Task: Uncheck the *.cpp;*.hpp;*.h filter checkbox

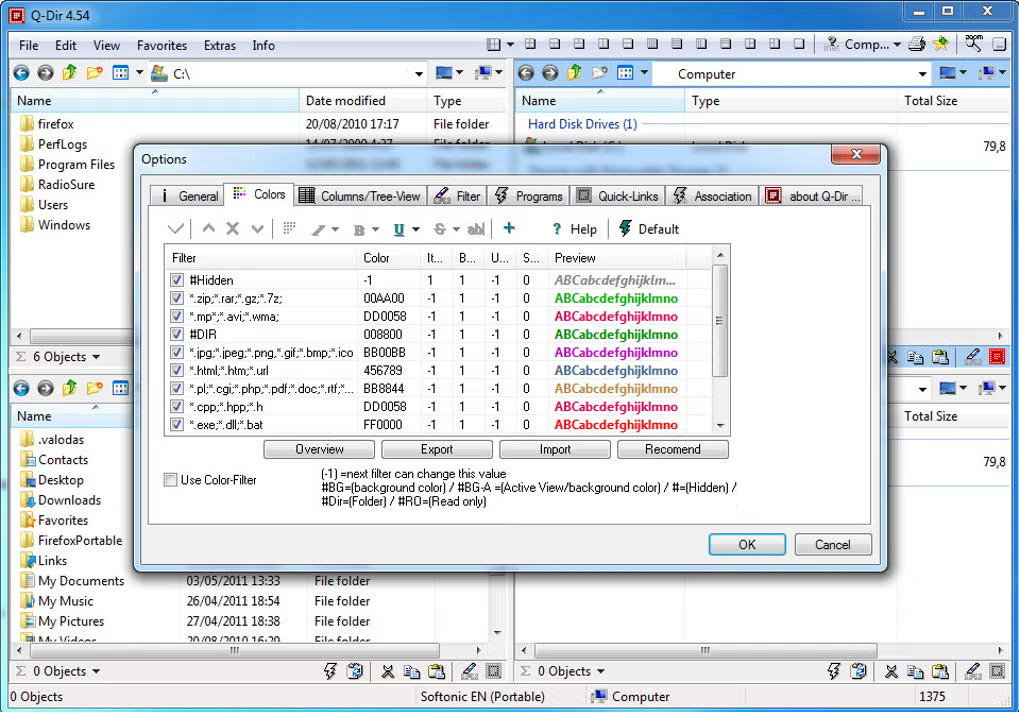Action: [x=177, y=407]
